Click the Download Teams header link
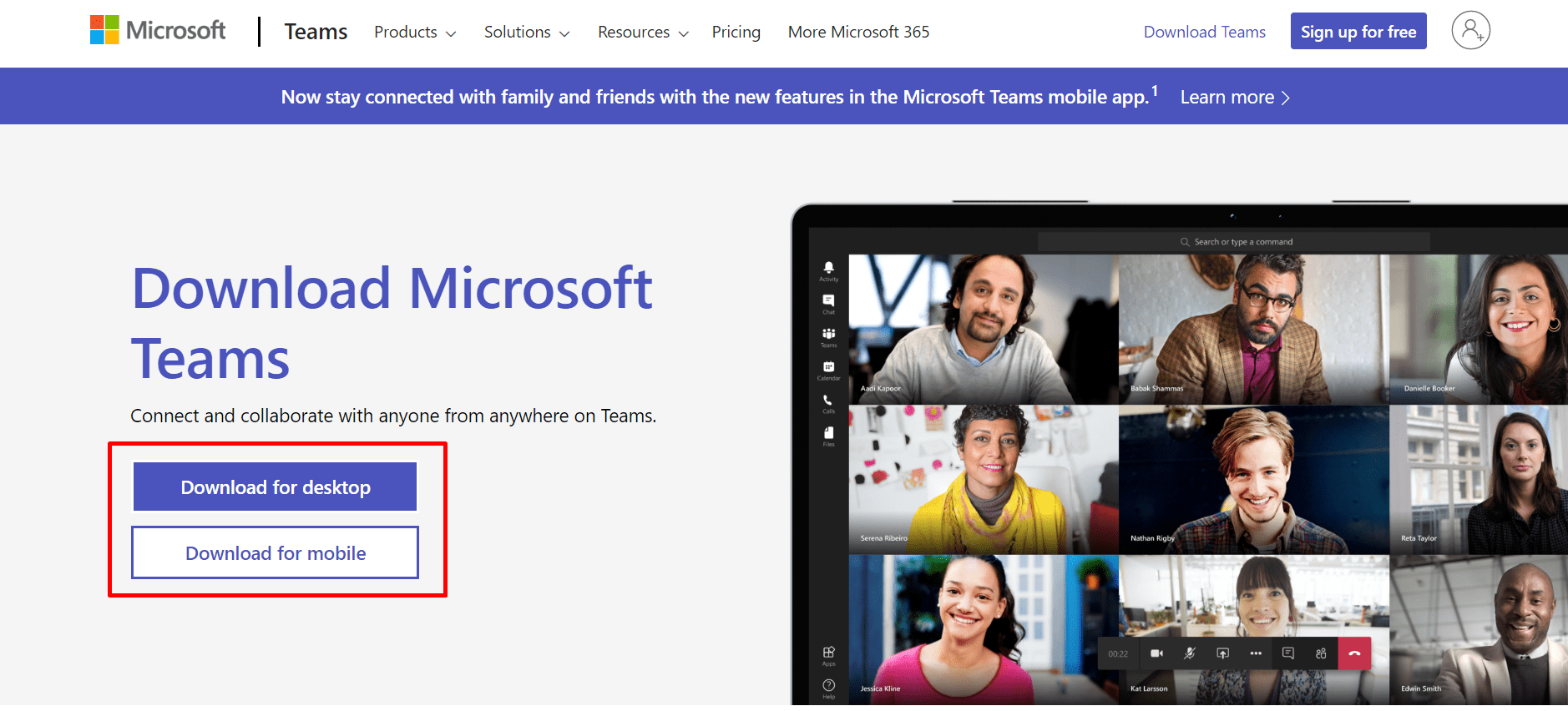 (1204, 32)
